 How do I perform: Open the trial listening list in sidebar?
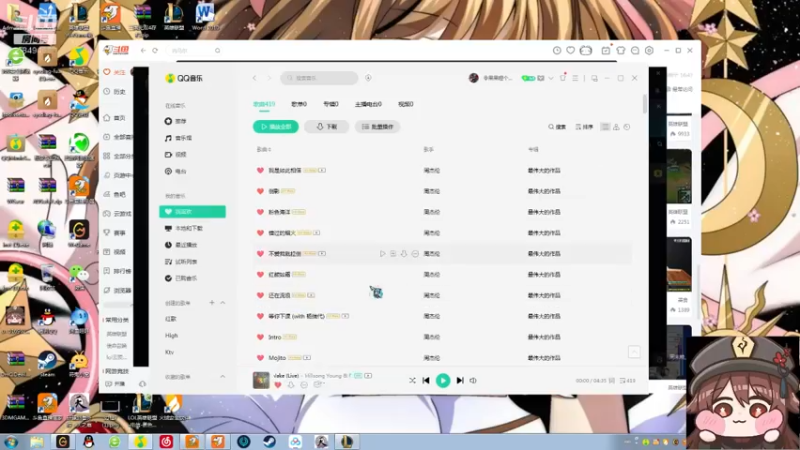(x=181, y=262)
